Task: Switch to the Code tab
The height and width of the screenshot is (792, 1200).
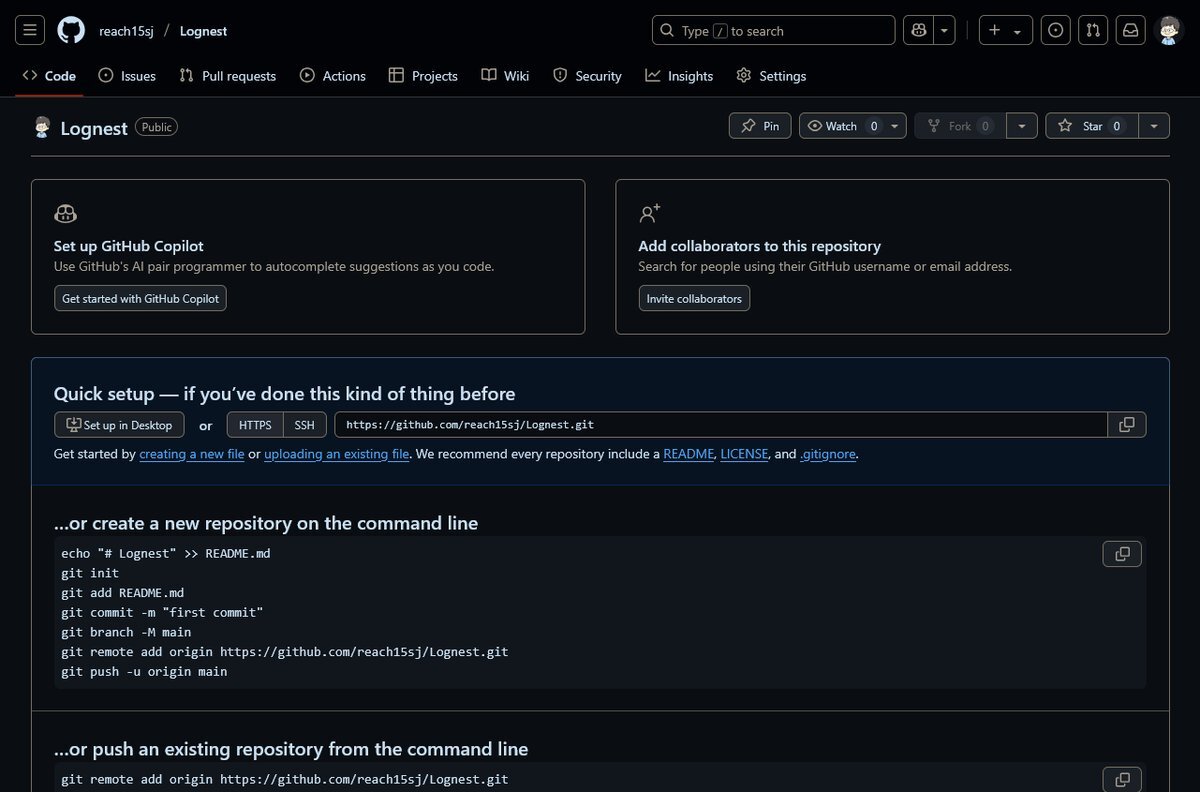Action: point(49,76)
